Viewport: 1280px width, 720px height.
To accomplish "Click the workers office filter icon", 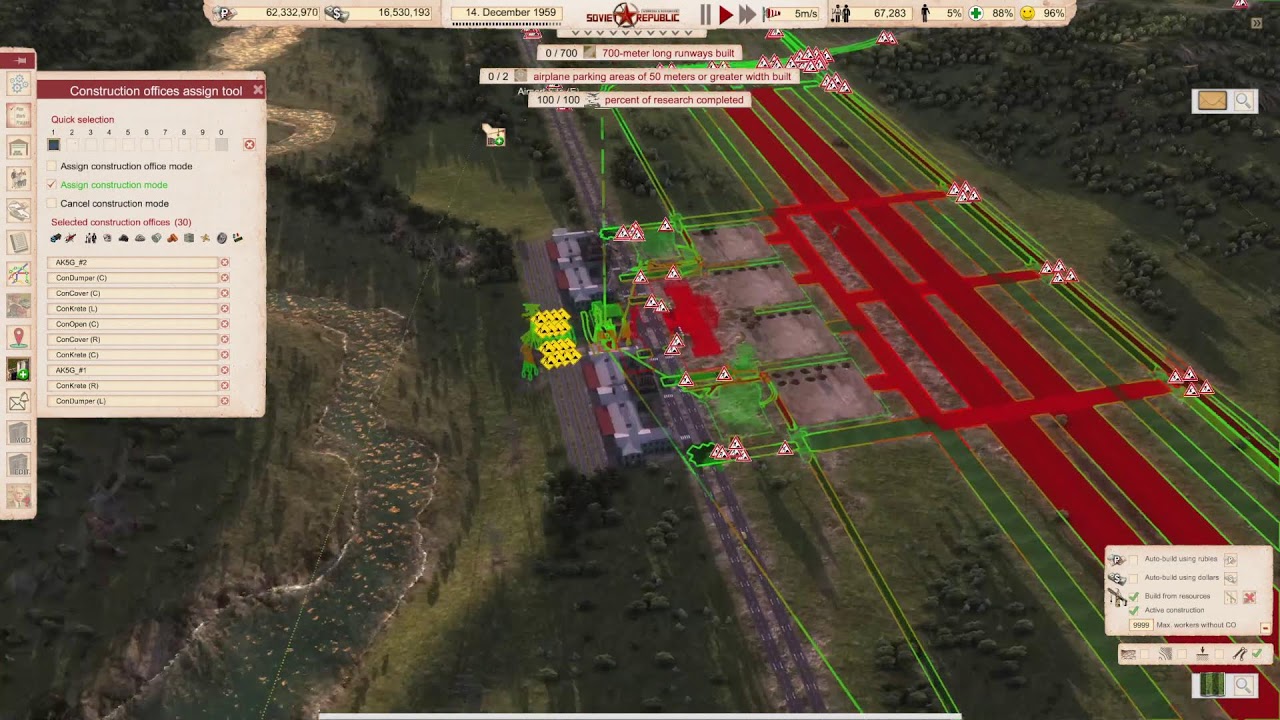I will (x=90, y=238).
